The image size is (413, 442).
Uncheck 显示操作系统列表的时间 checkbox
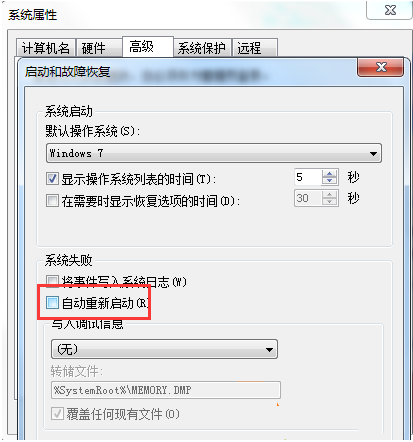point(52,179)
